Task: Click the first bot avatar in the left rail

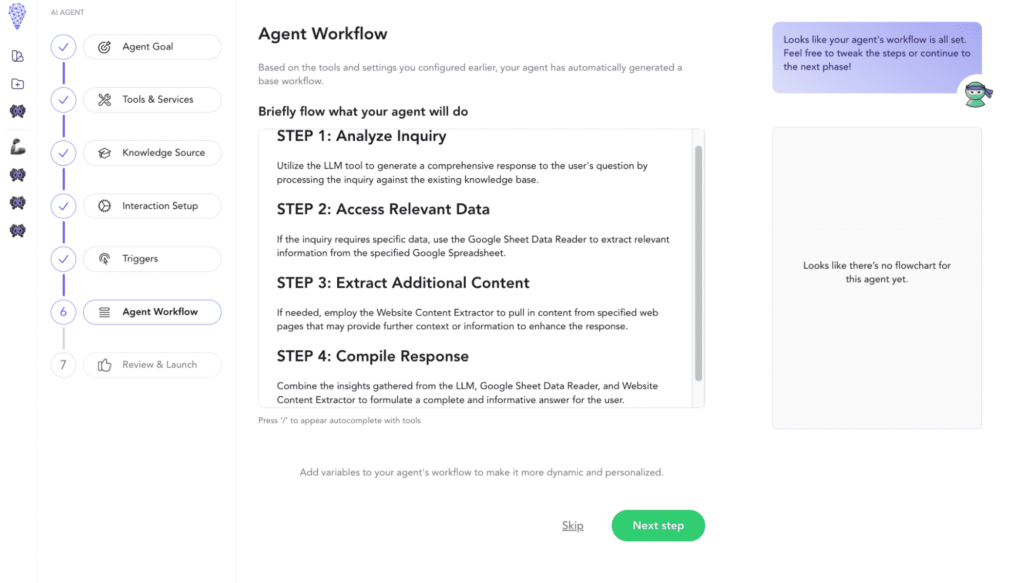Action: 17,111
